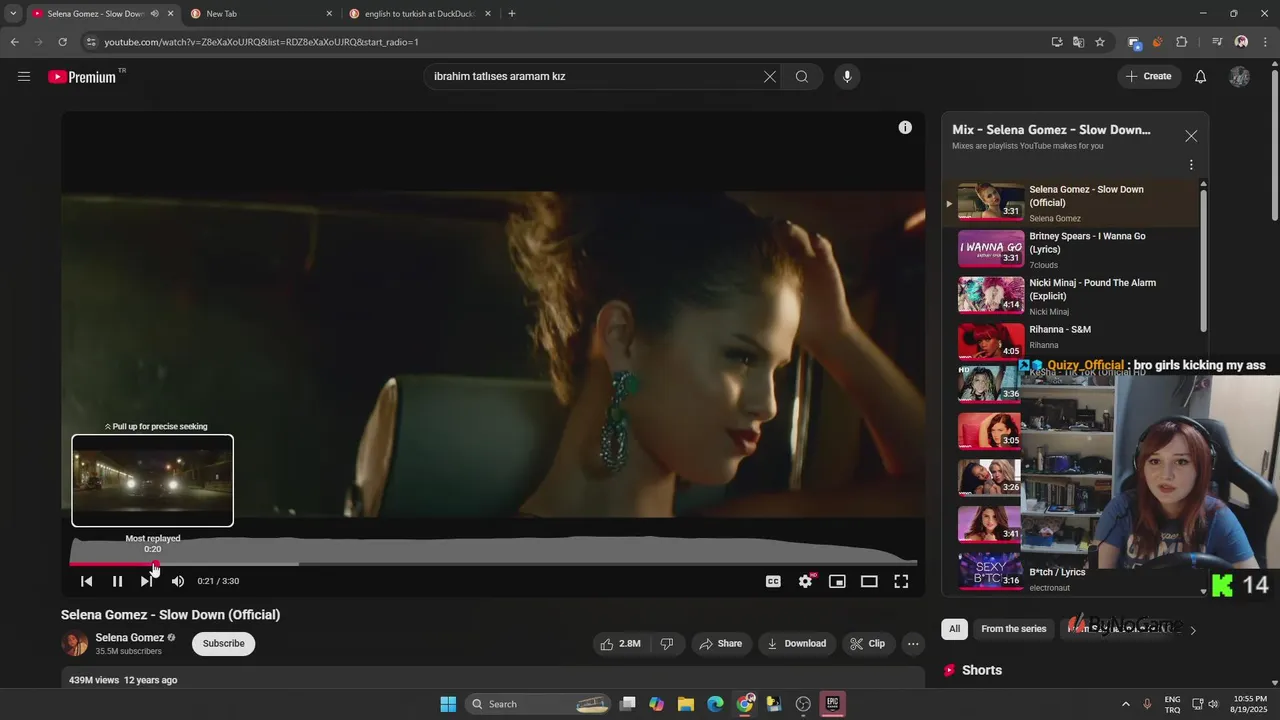
Task: Select the All filter chip
Action: (x=955, y=629)
